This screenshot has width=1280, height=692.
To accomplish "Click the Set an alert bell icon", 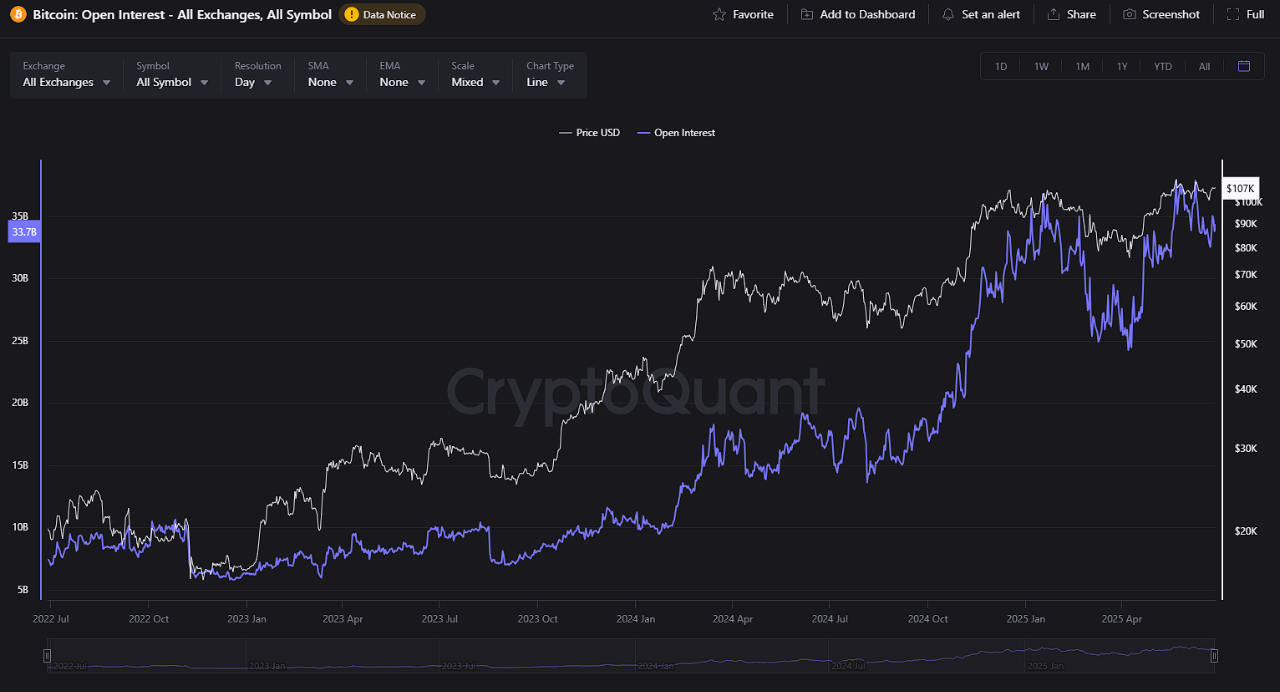I will point(948,15).
